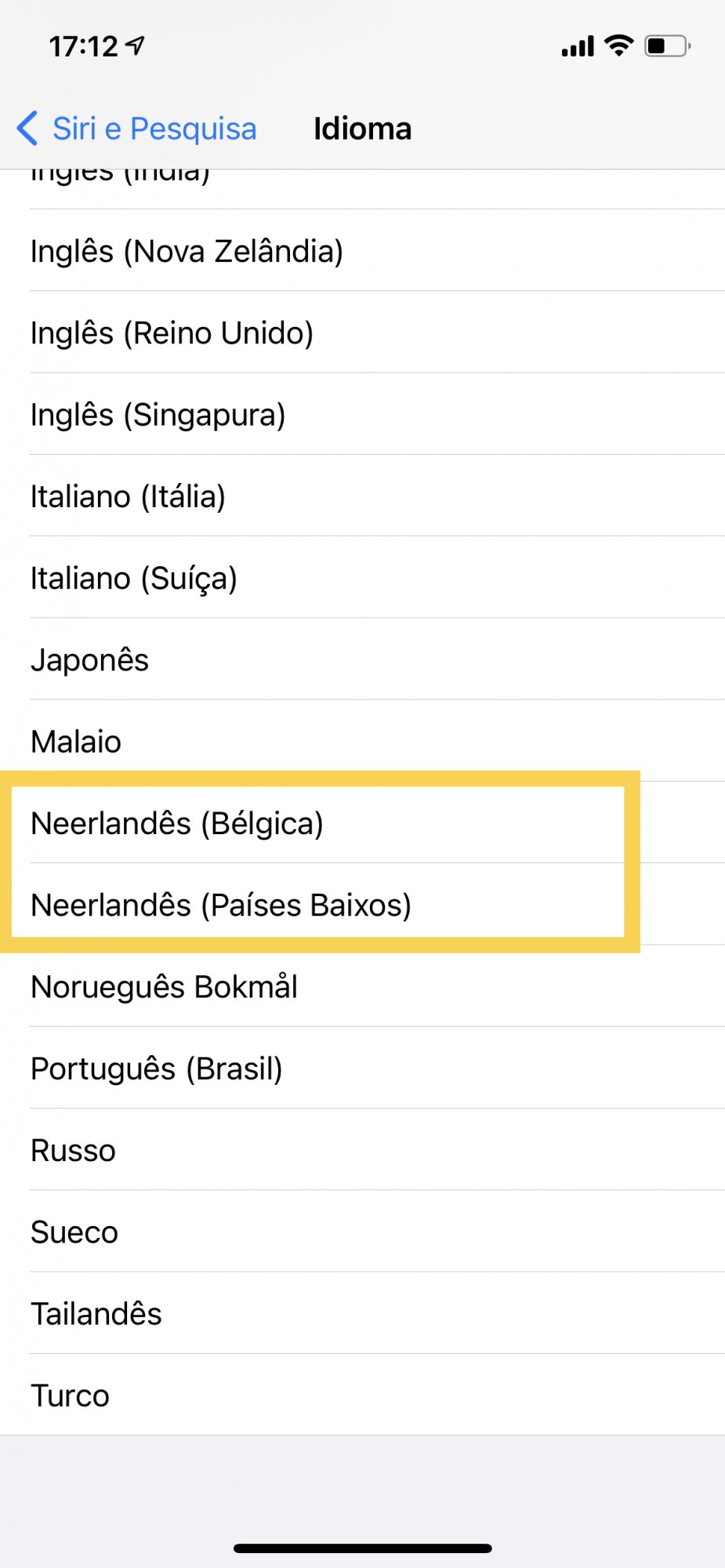Choose Norueguês Bokmål language

164,986
